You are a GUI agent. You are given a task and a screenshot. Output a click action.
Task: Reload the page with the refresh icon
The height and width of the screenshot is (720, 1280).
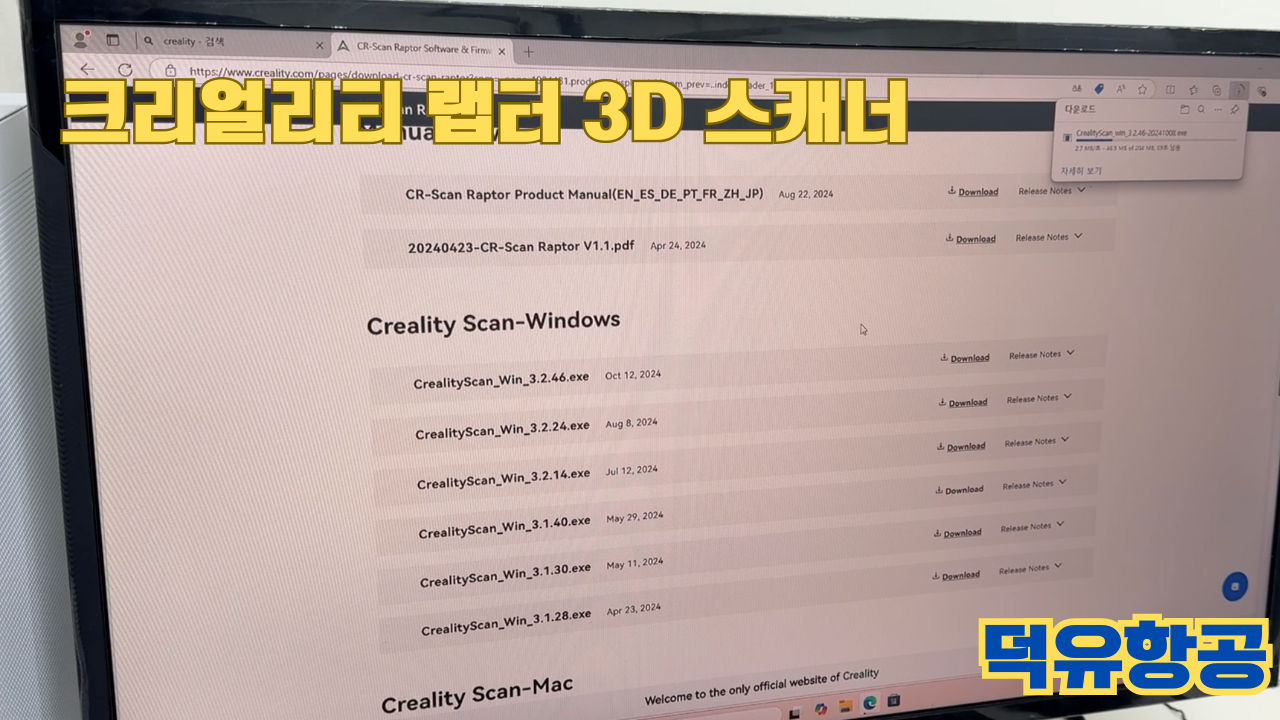[125, 70]
